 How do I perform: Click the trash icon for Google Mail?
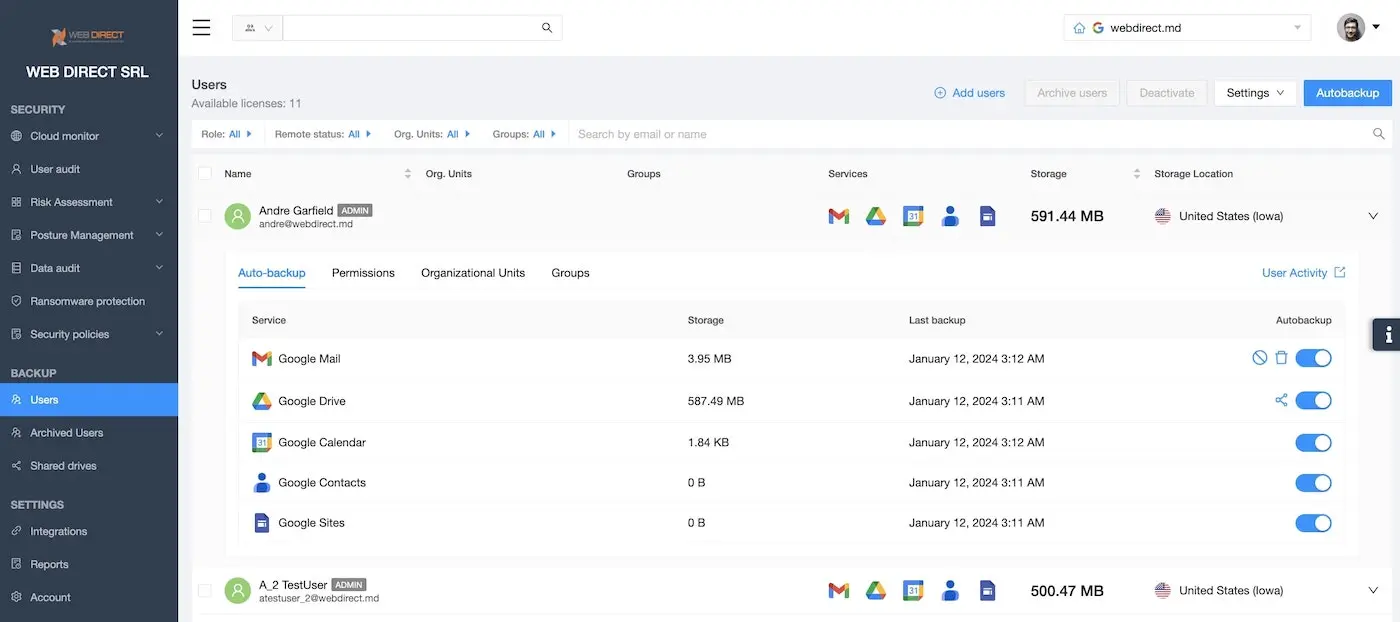coord(1281,358)
